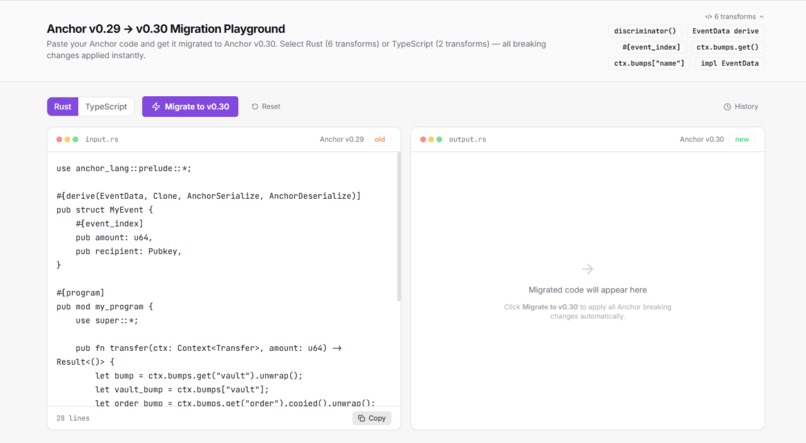This screenshot has height=443, width=806.
Task: Click the ctx.bumps["name"] transform chip
Action: click(x=649, y=63)
